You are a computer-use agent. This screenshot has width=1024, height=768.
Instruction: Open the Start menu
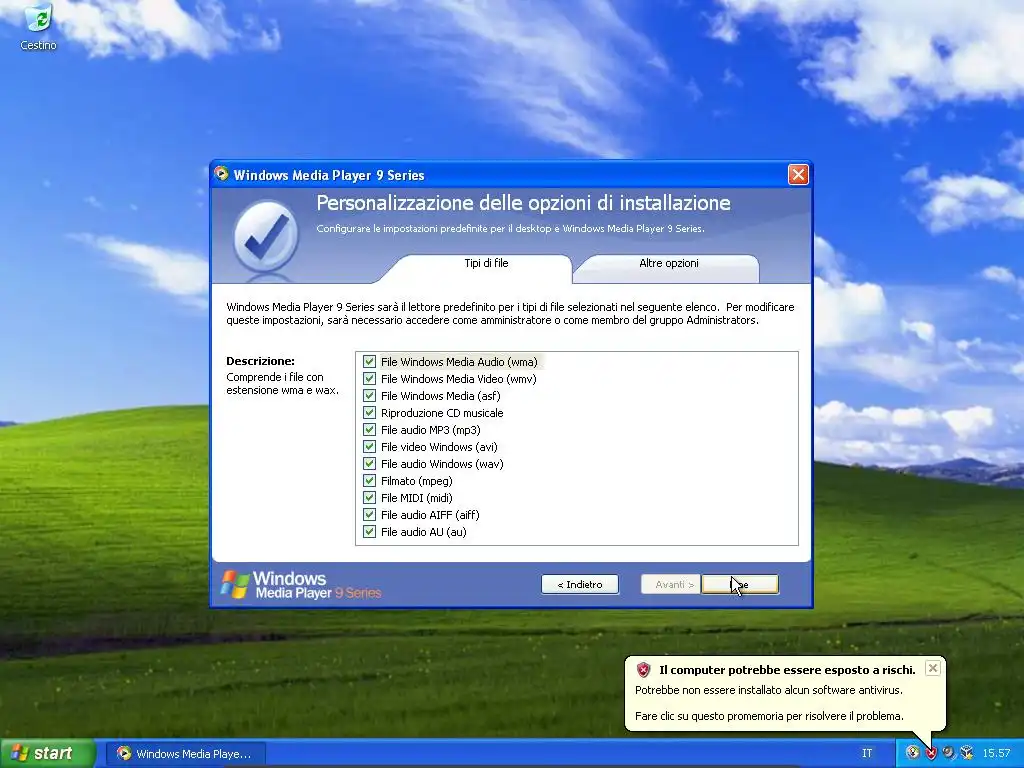[46, 753]
